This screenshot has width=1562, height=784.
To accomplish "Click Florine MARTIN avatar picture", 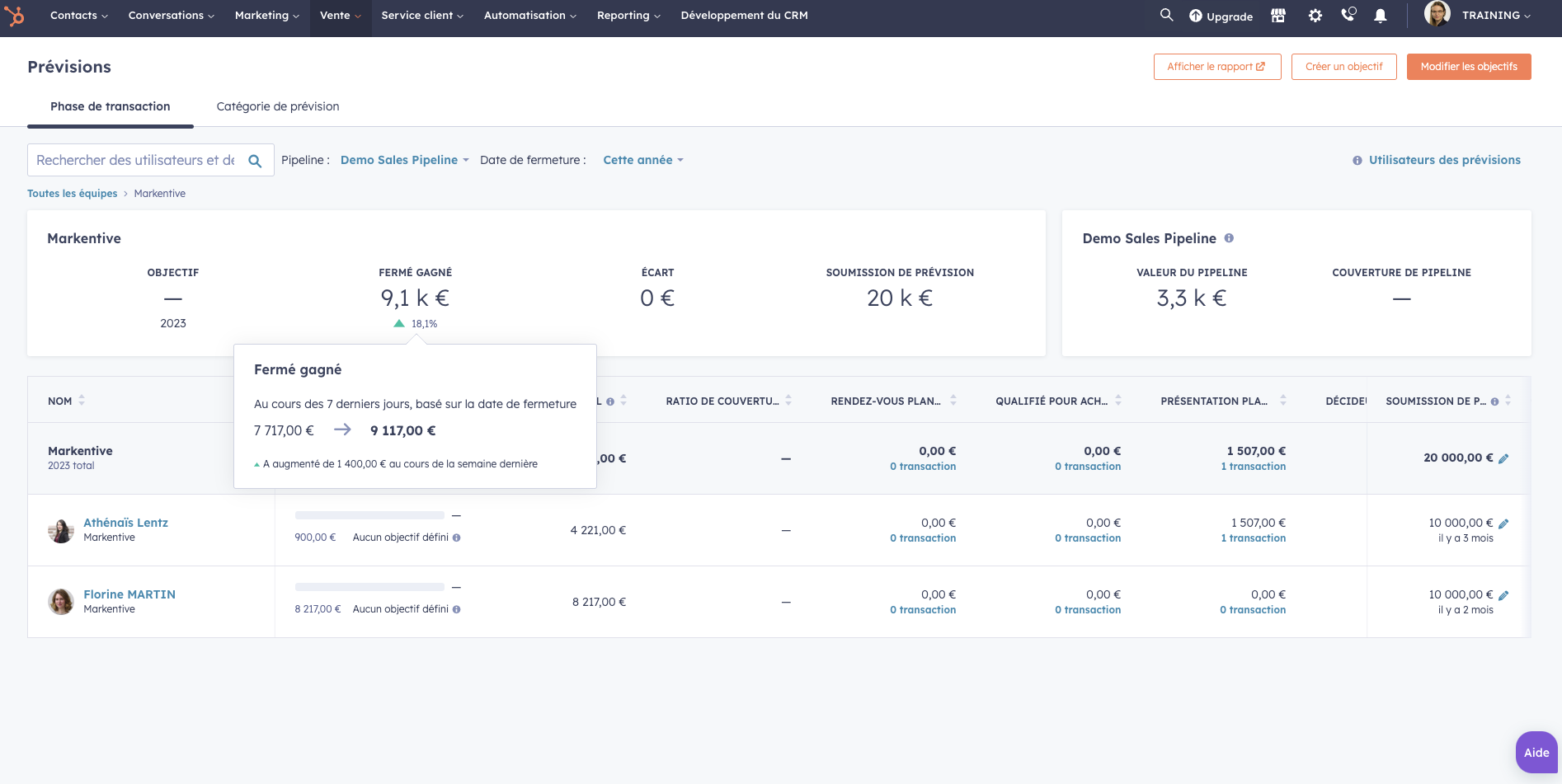I will [x=61, y=602].
